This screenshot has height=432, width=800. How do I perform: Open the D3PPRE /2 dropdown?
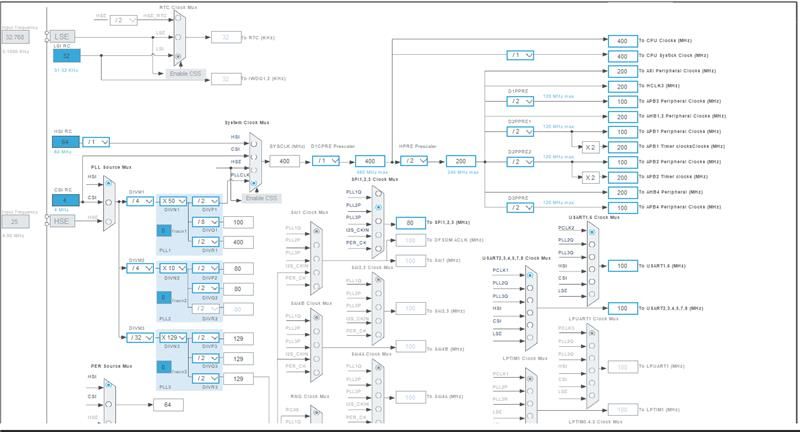tap(520, 208)
